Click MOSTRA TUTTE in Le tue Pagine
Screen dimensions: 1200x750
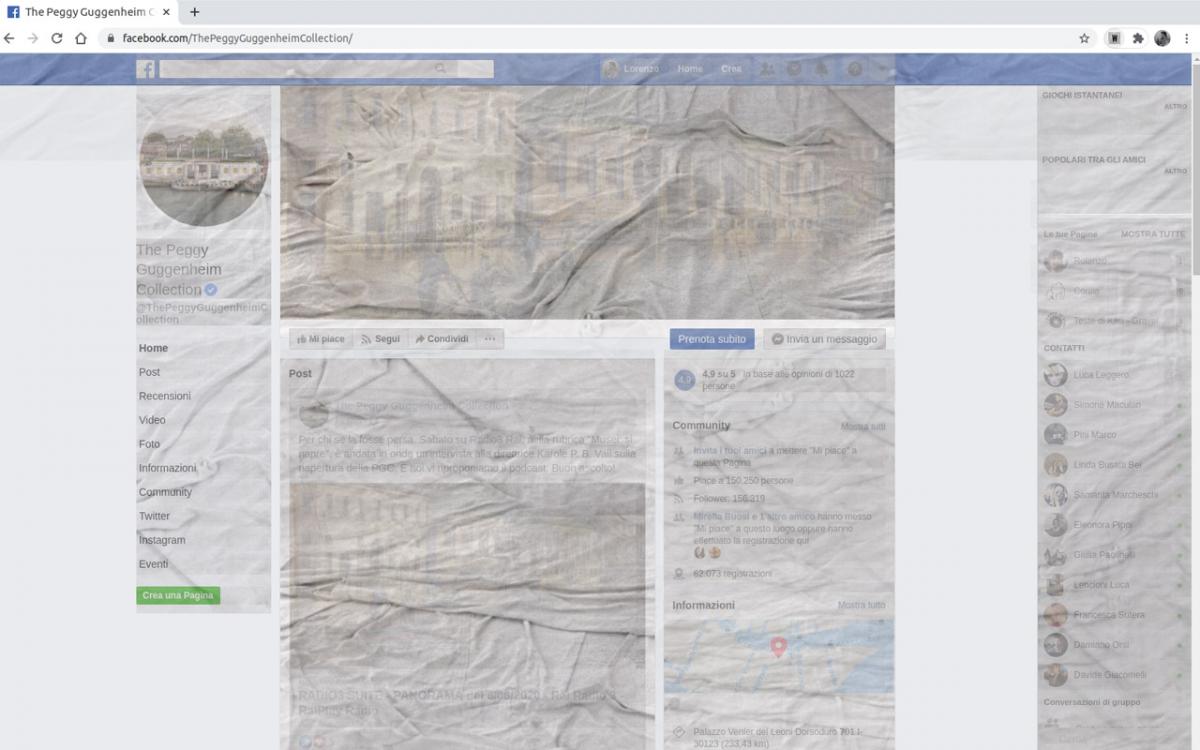click(x=1153, y=234)
